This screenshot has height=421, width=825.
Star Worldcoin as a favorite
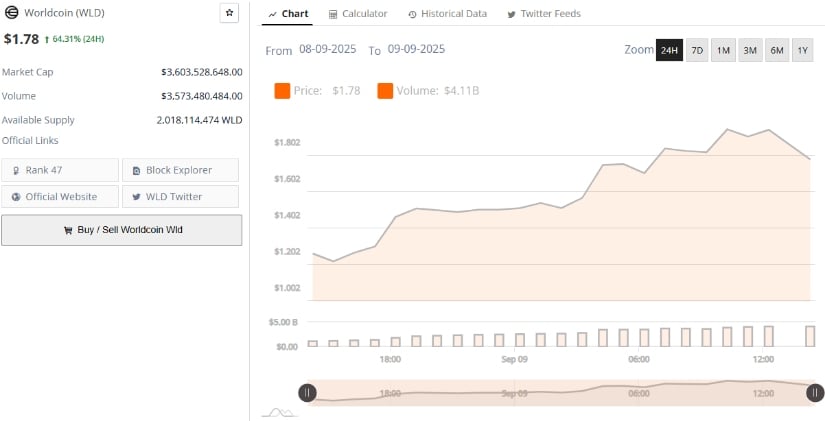tap(229, 13)
